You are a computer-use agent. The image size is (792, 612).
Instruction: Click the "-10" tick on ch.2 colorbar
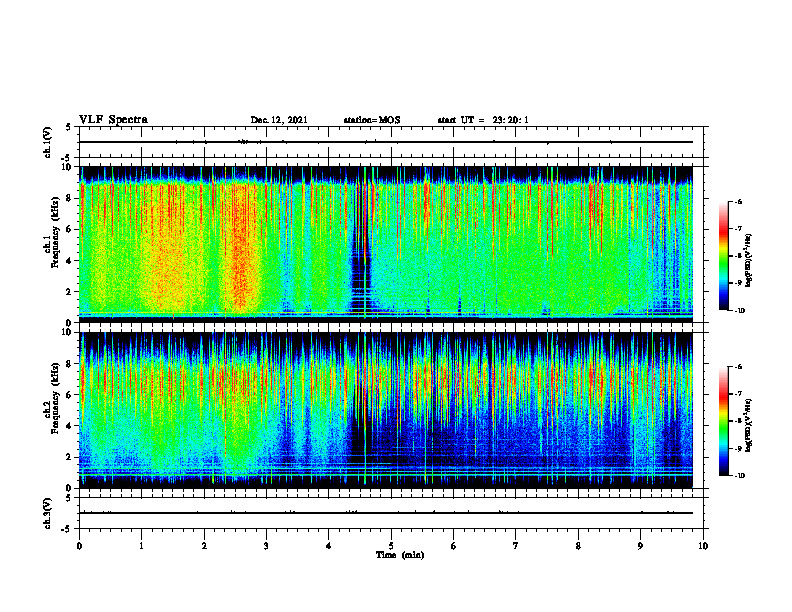coord(738,476)
